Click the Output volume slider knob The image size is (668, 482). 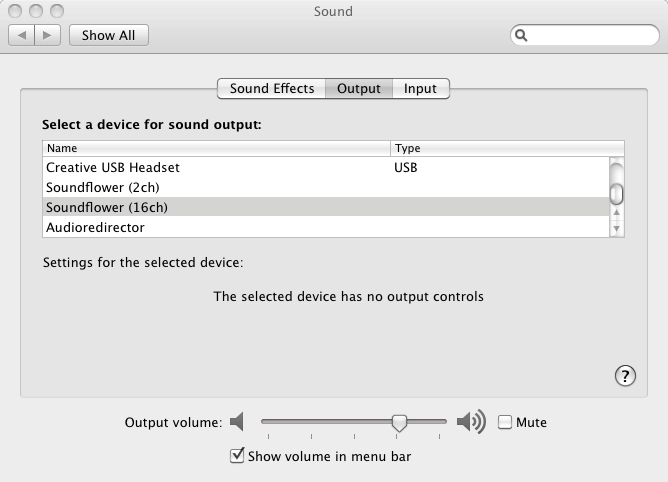point(399,423)
